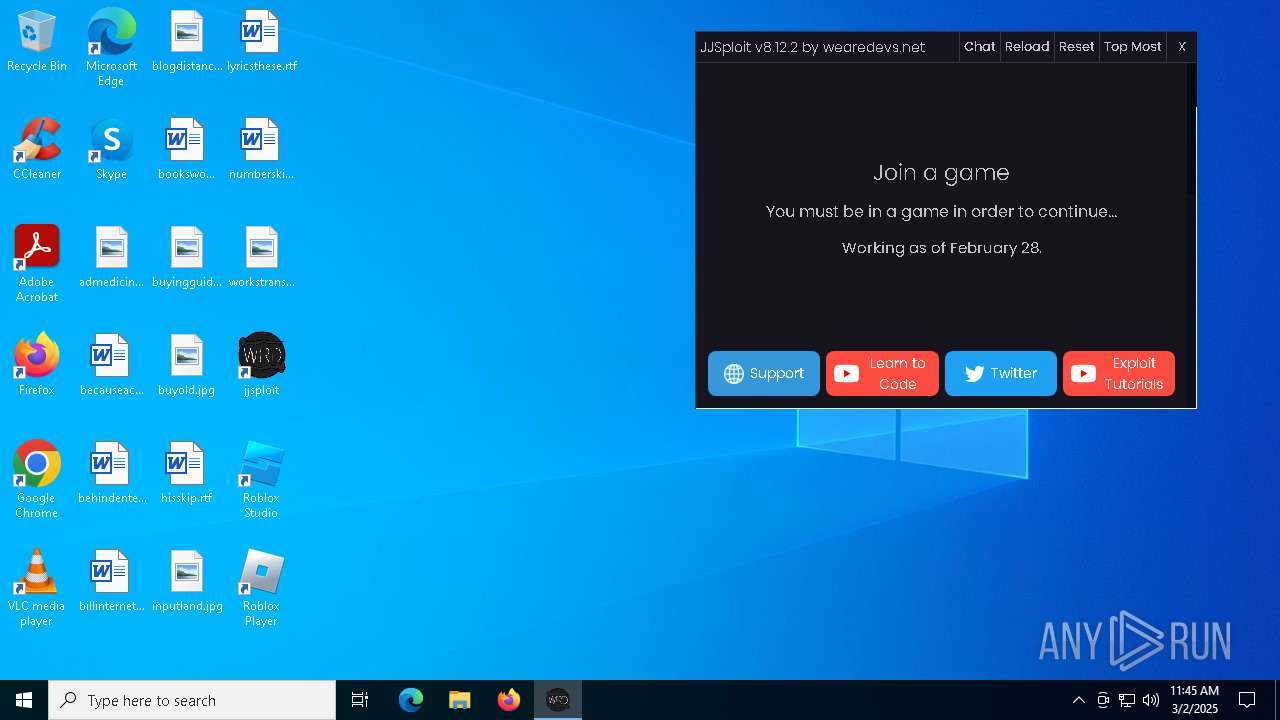Click the taskbar search box
1280x720 pixels.
(192, 700)
